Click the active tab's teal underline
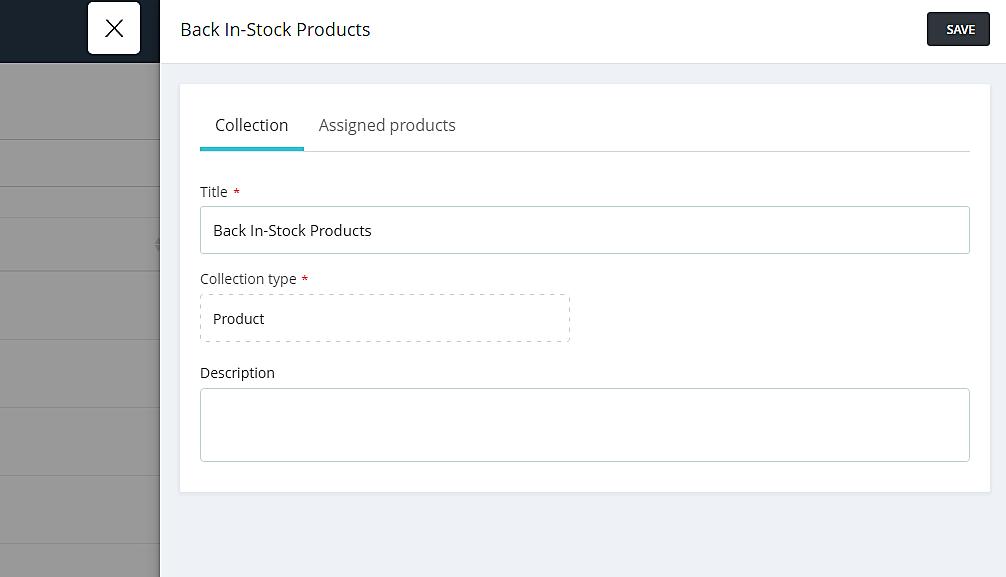Screen dimensions: 1006x577 251,149
